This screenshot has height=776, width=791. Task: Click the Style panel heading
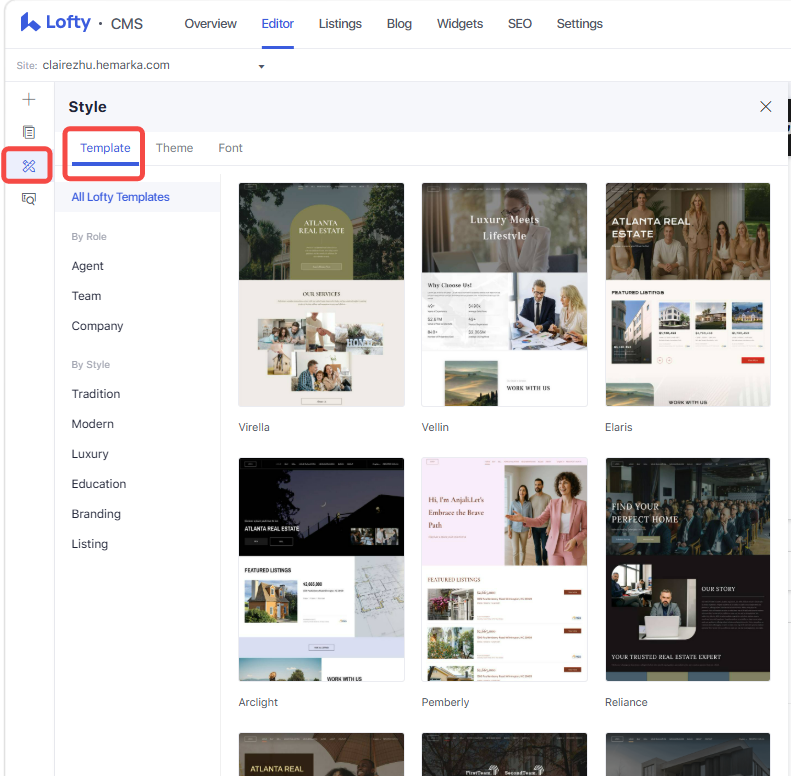click(x=88, y=107)
